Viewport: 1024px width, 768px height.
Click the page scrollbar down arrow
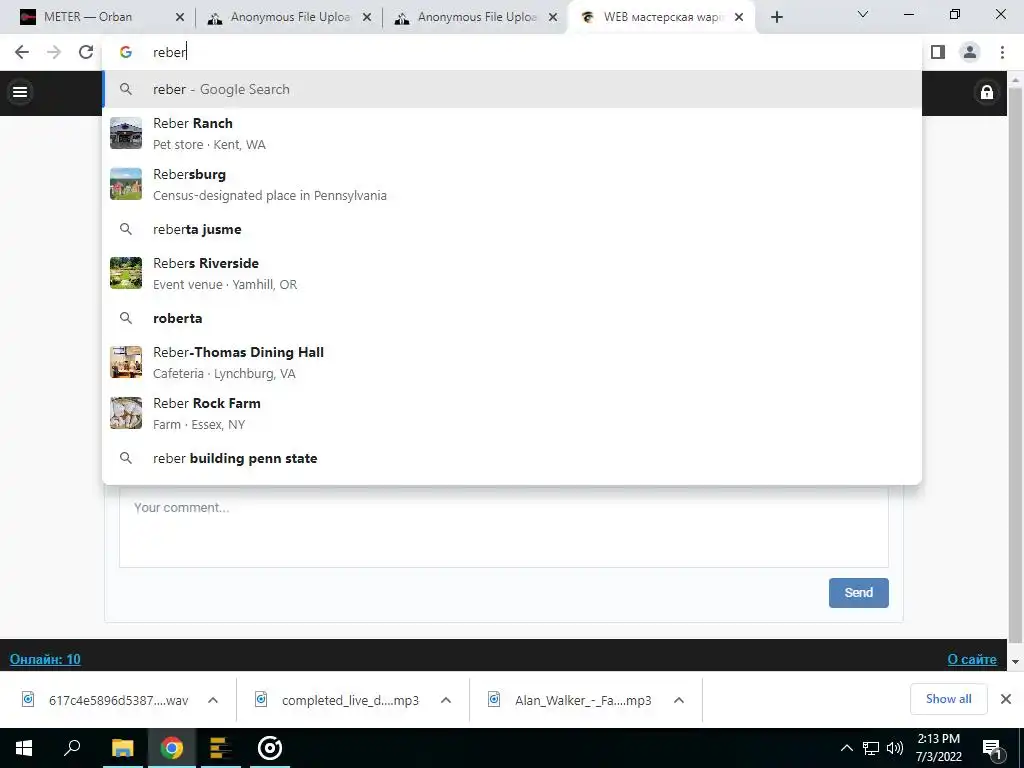[1015, 662]
